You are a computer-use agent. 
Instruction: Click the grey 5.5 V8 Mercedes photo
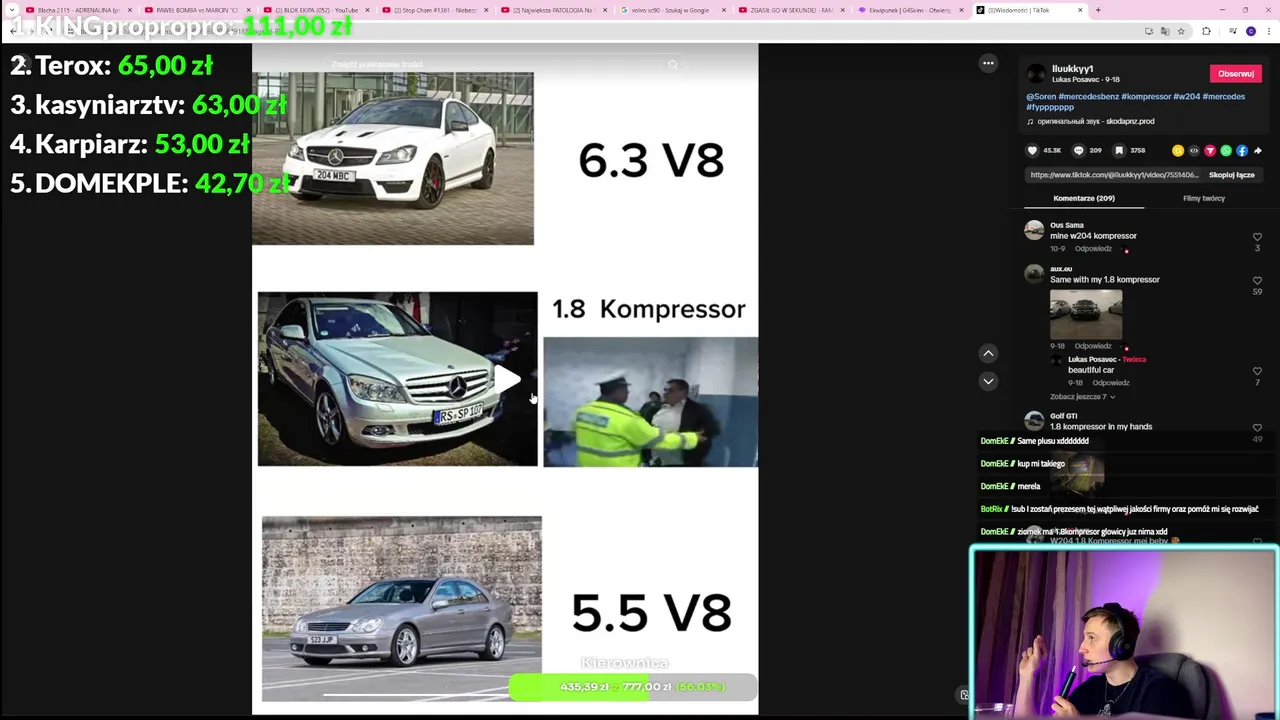pyautogui.click(x=402, y=608)
